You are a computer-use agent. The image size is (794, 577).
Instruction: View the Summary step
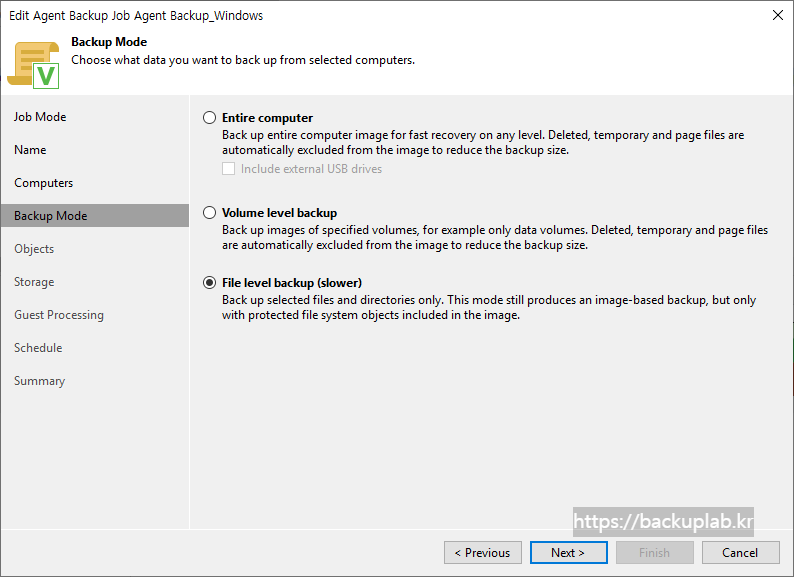tap(39, 381)
